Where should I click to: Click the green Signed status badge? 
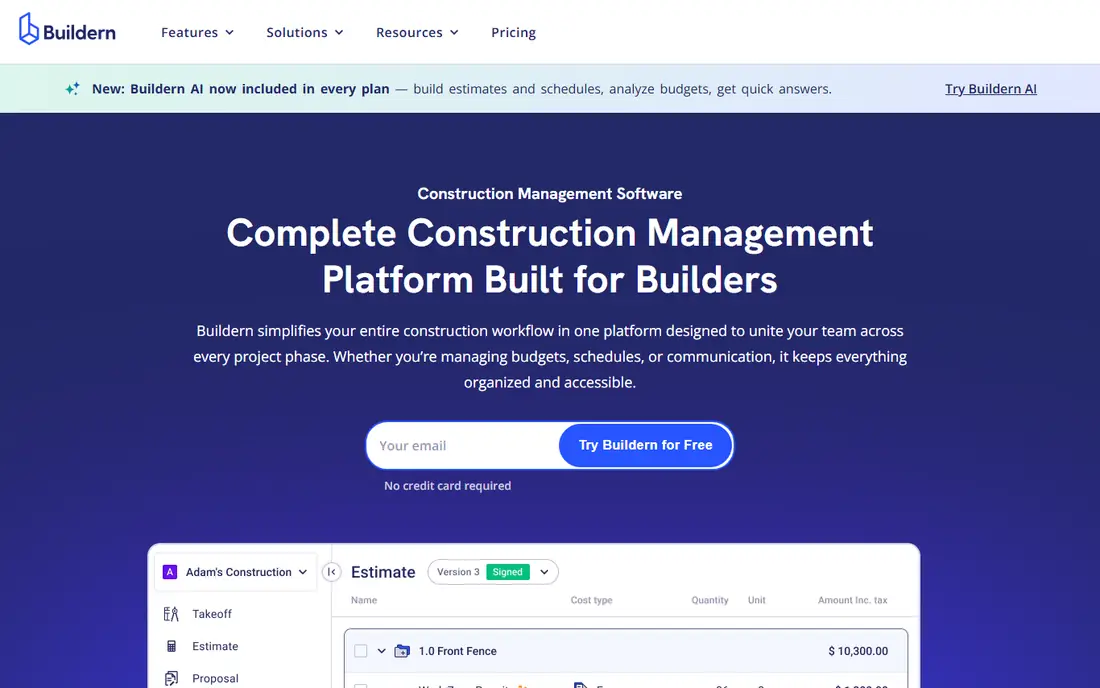[507, 572]
